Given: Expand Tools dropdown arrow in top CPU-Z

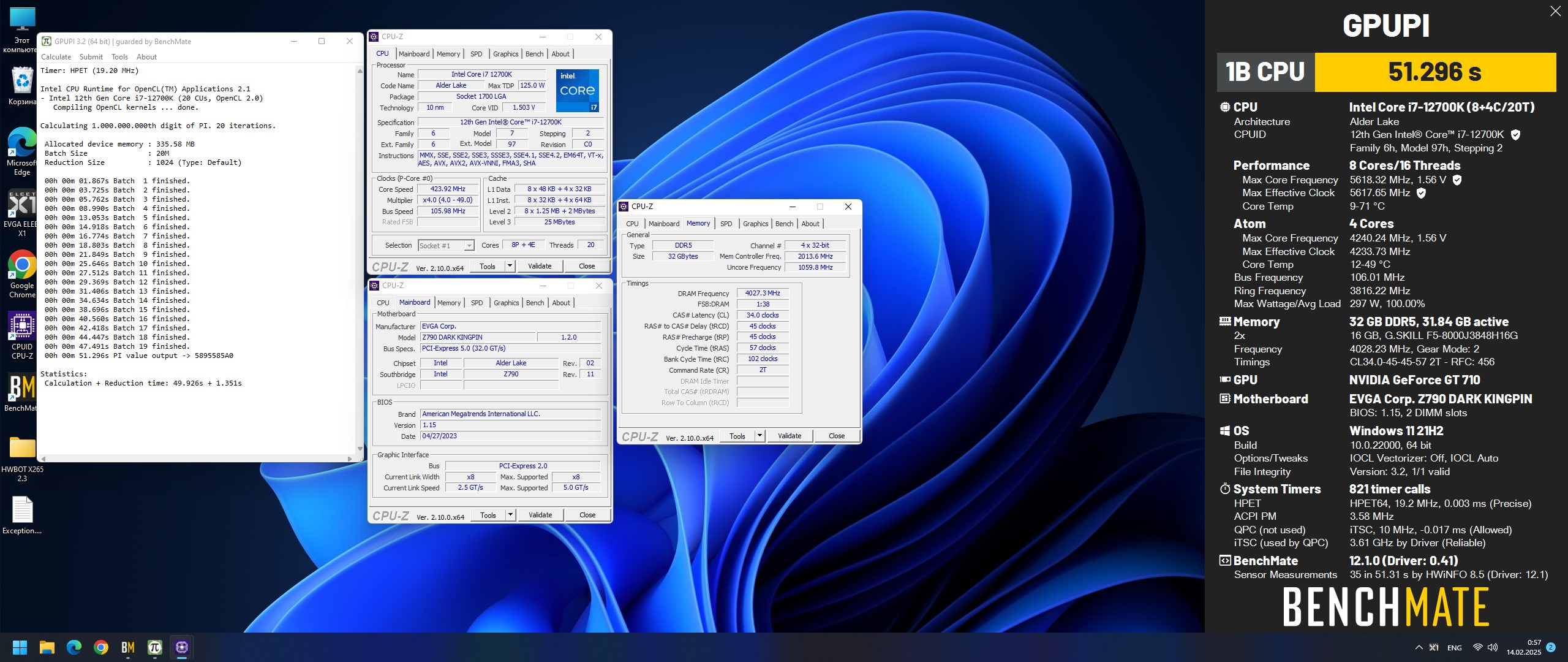Looking at the screenshot, I should pos(510,266).
